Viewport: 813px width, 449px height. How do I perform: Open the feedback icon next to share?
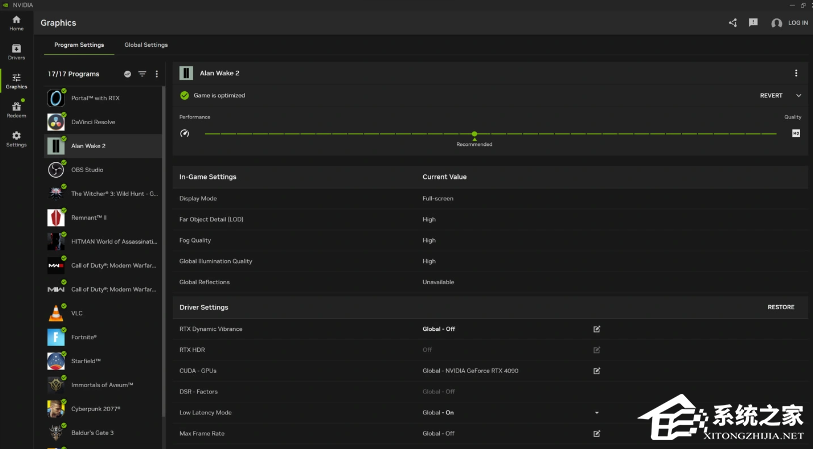click(752, 22)
